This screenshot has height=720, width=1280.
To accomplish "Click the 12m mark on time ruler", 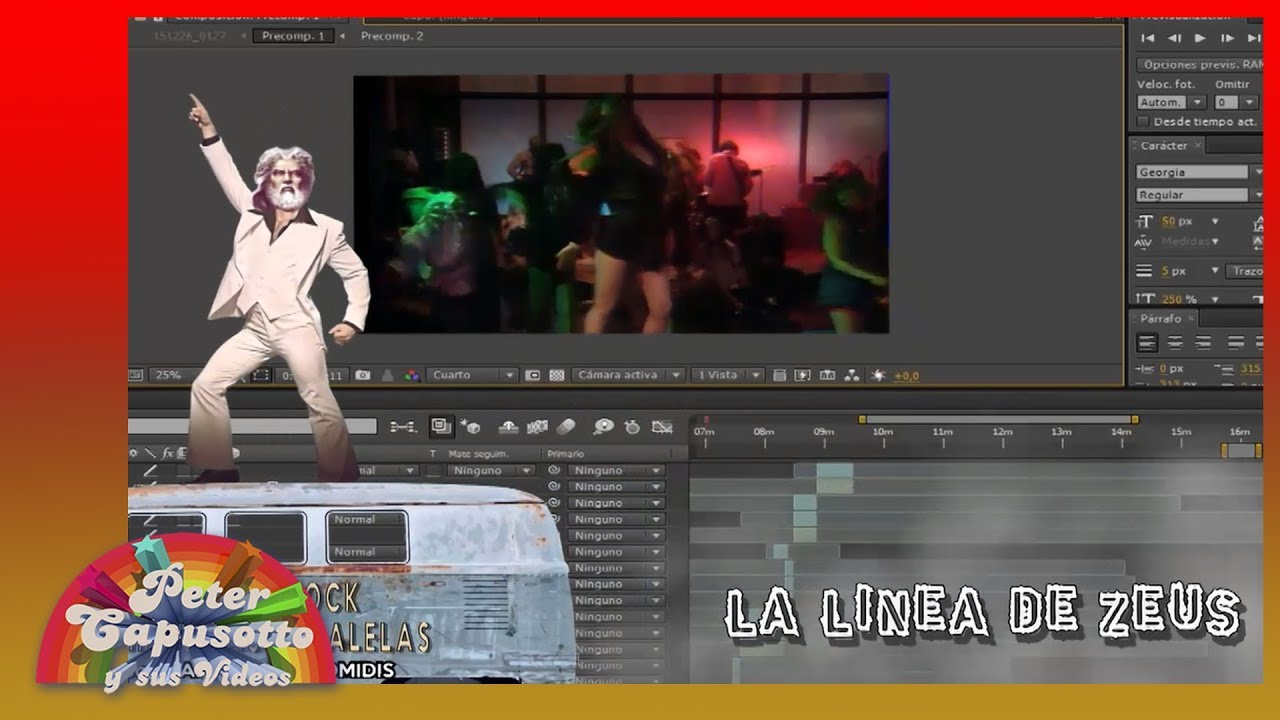I will tap(1002, 432).
